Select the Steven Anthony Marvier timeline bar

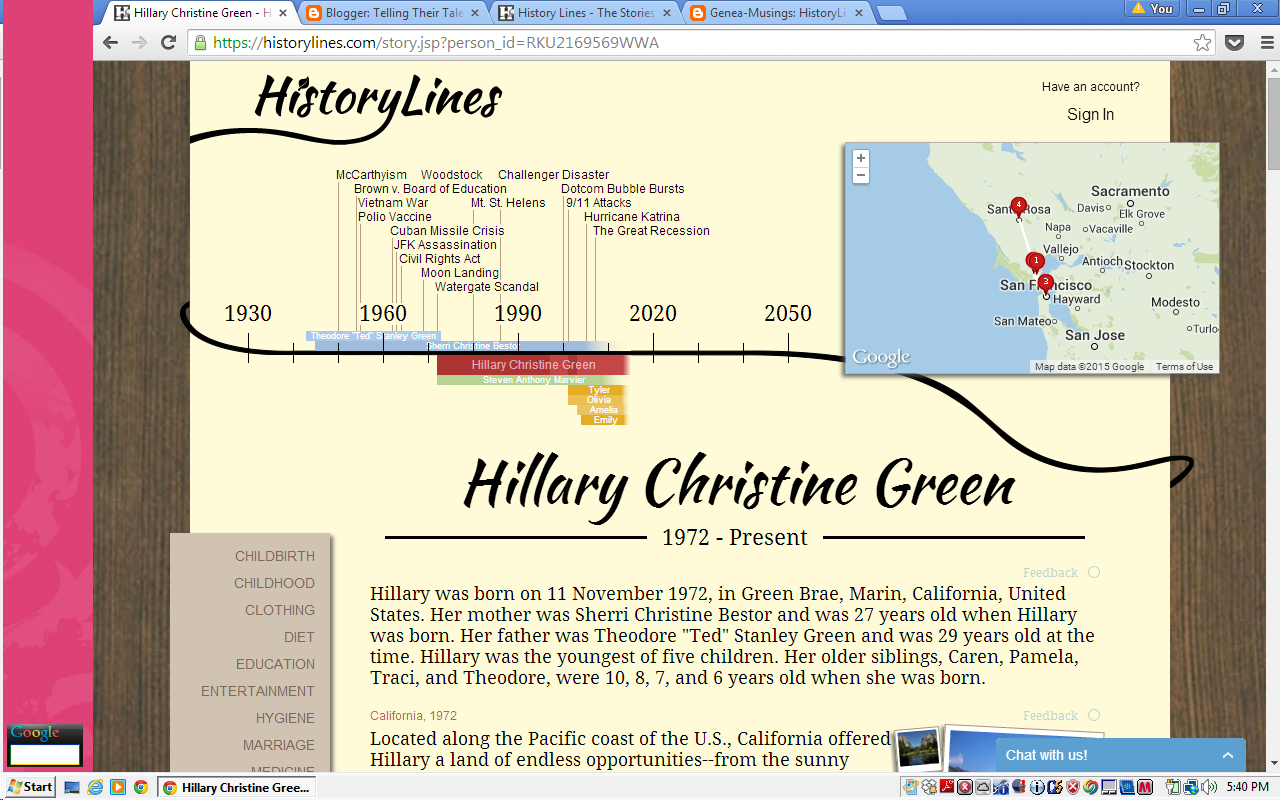(532, 380)
